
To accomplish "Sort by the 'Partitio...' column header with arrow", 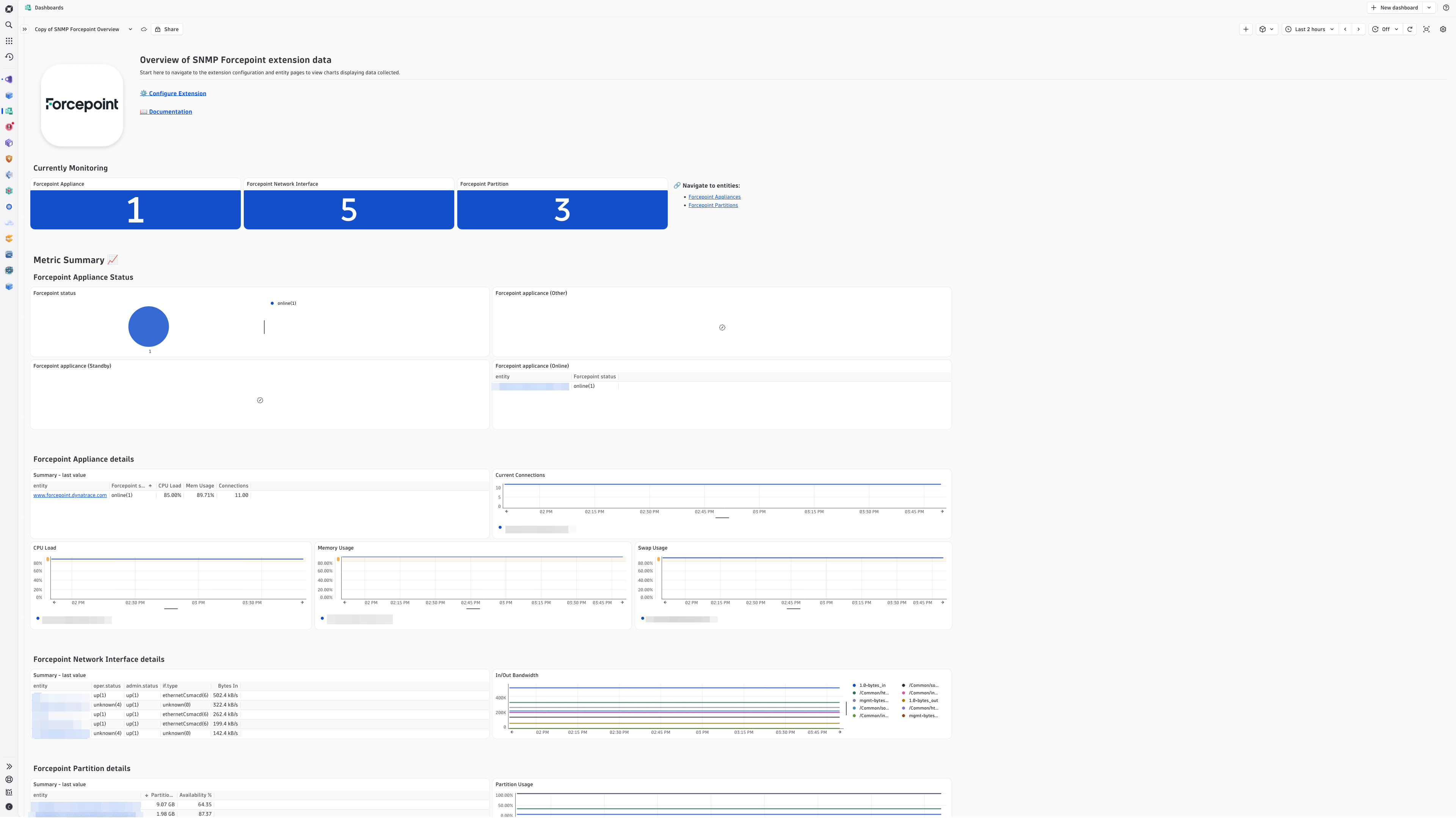I will tap(159, 795).
